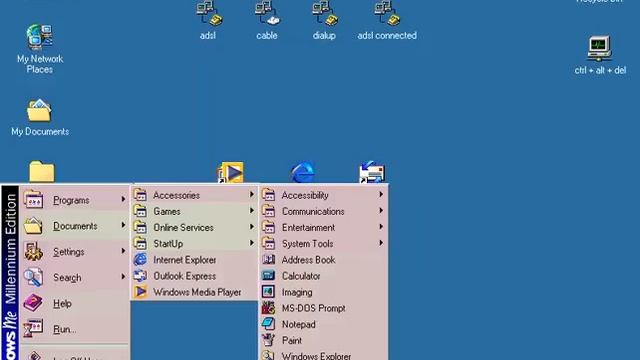Click the Internet Explorer desktop icon
Viewport: 640px width, 360px height.
click(302, 172)
